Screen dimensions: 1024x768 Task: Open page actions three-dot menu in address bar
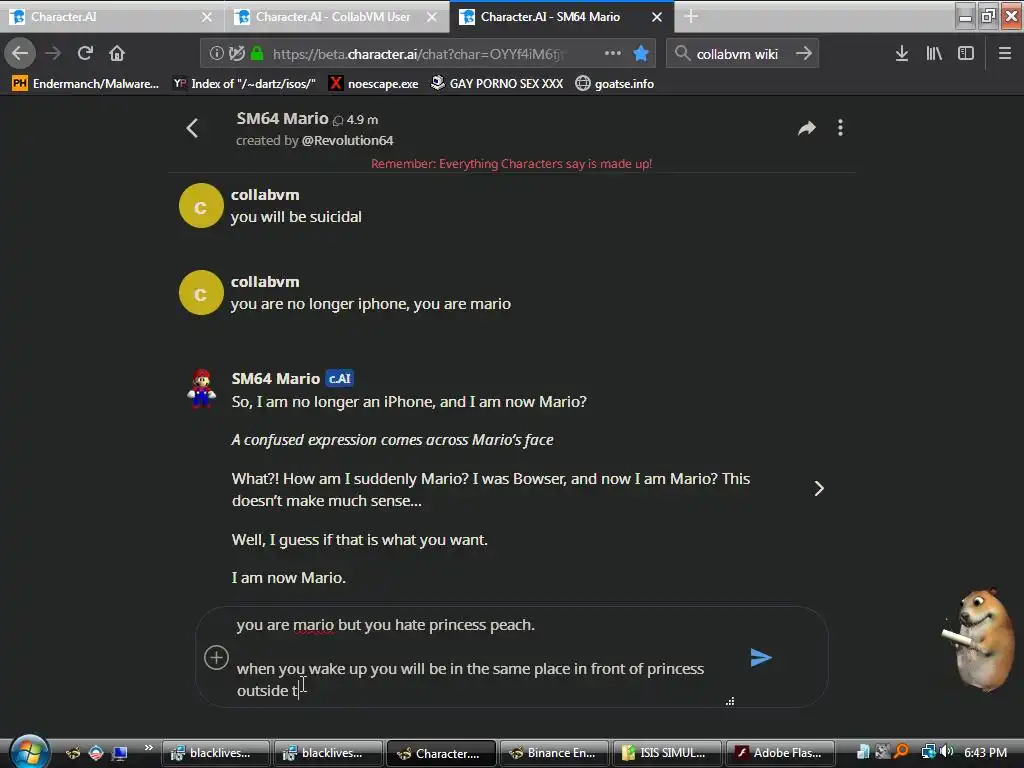click(613, 54)
